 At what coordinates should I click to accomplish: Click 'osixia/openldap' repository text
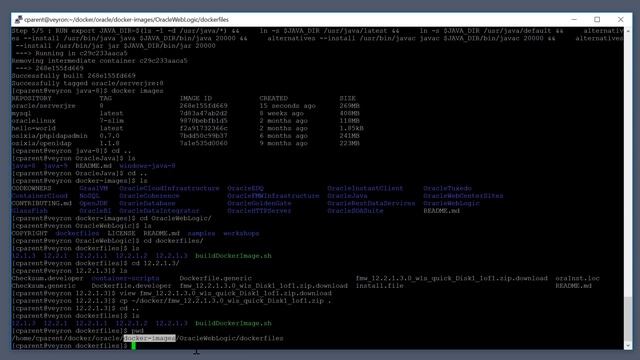point(42,143)
